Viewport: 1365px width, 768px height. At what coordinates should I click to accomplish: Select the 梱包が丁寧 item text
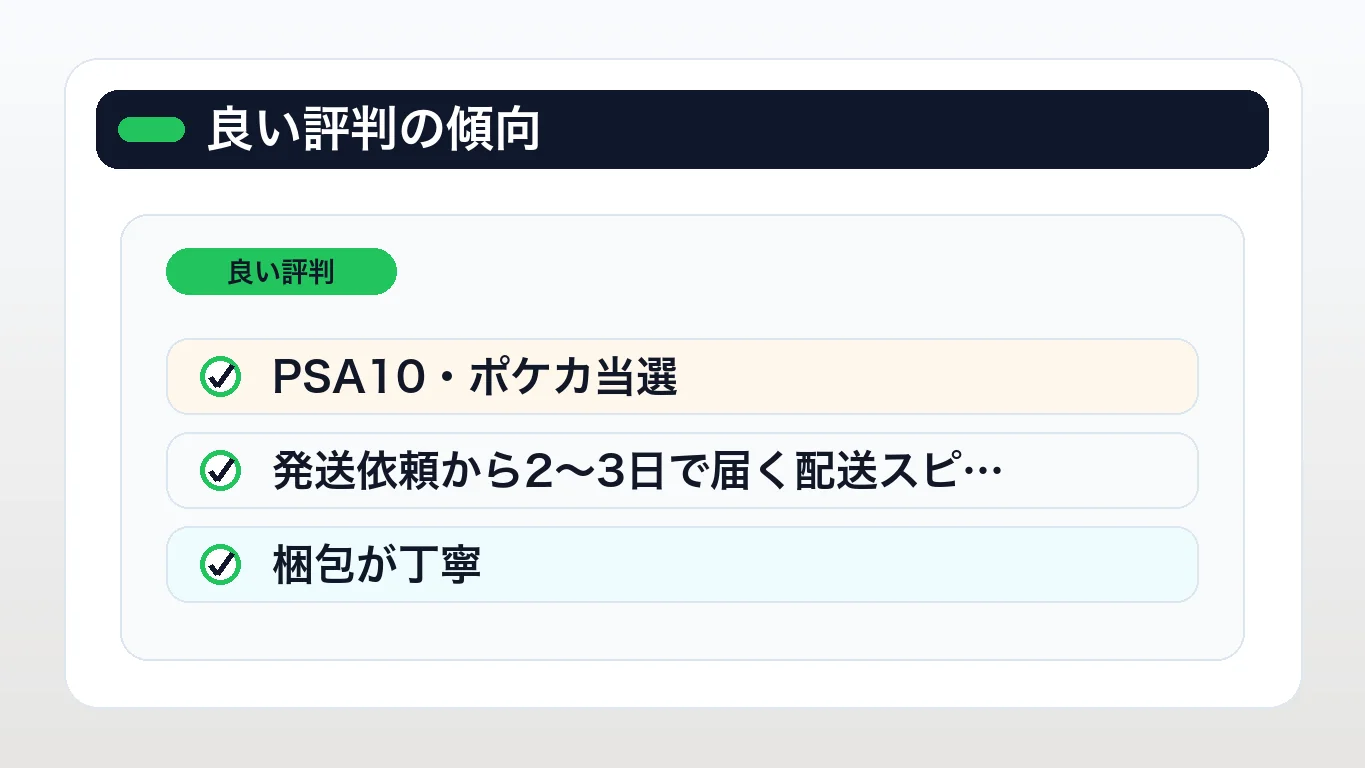[377, 565]
